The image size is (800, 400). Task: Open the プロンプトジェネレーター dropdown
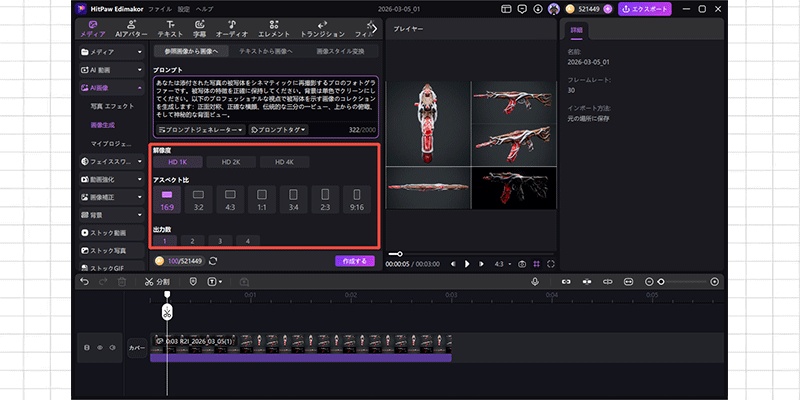tap(201, 130)
